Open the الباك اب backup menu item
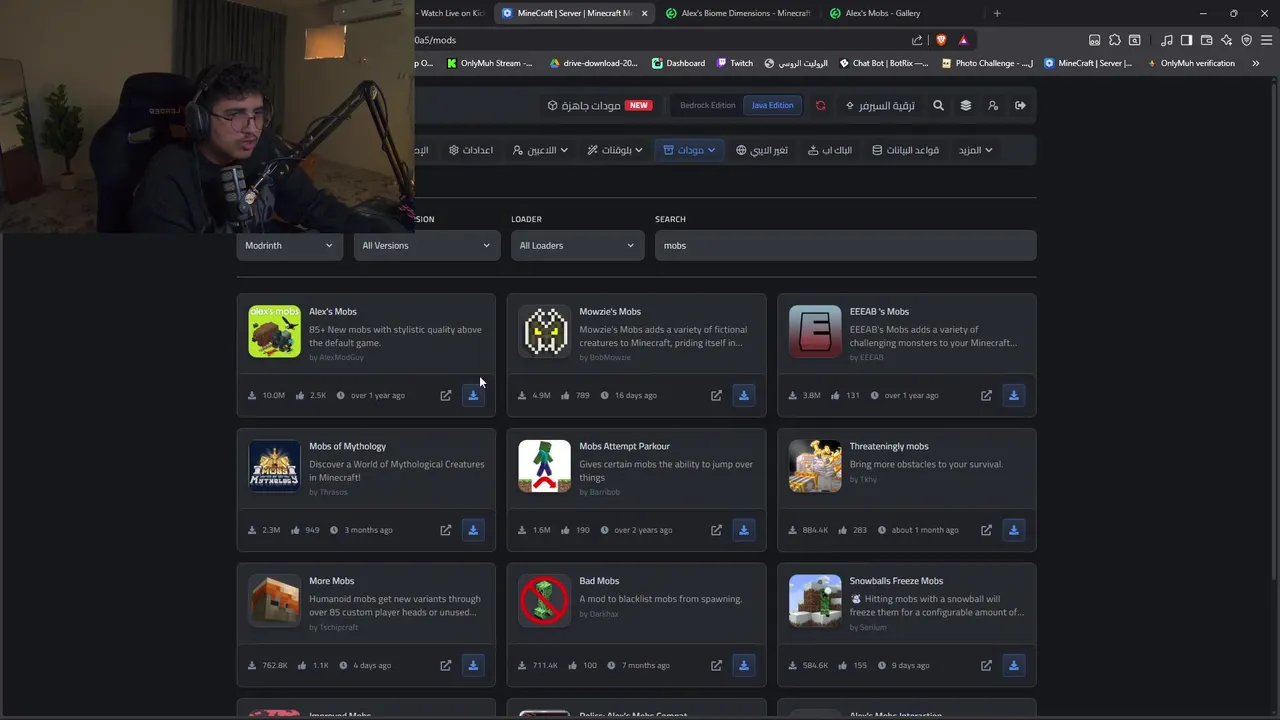This screenshot has height=720, width=1280. (830, 150)
